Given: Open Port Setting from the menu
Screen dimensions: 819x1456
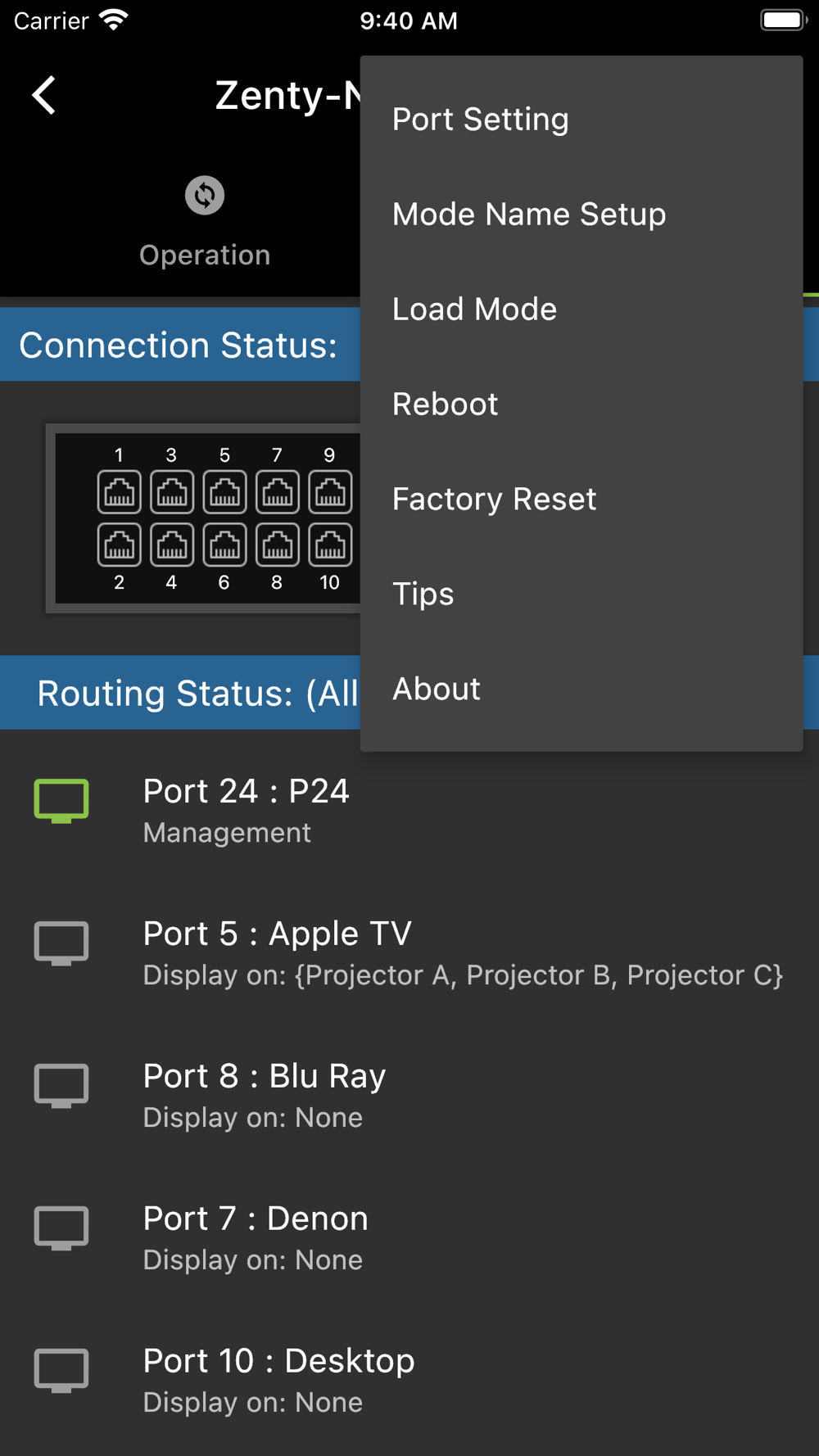Looking at the screenshot, I should tap(481, 120).
